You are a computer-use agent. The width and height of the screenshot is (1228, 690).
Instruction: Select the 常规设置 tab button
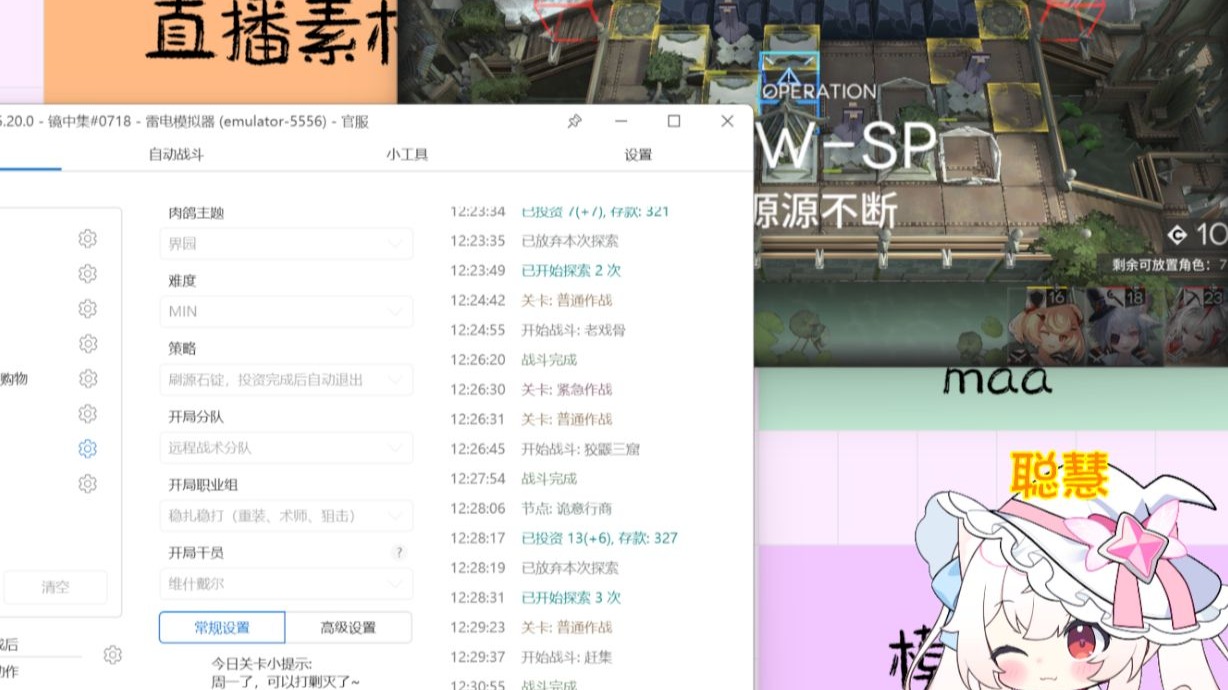coord(222,628)
